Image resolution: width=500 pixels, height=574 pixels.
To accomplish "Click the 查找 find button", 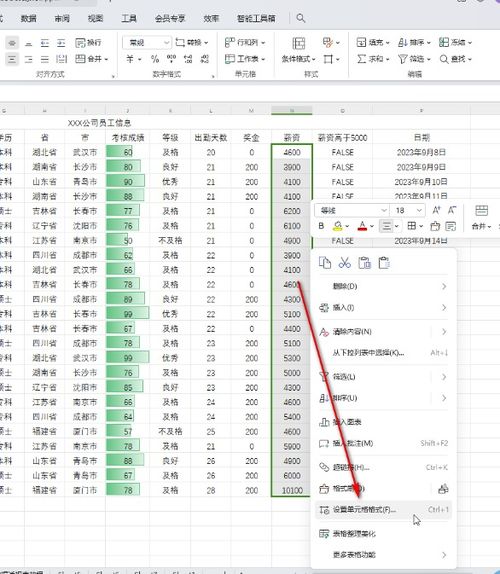I will [x=454, y=59].
